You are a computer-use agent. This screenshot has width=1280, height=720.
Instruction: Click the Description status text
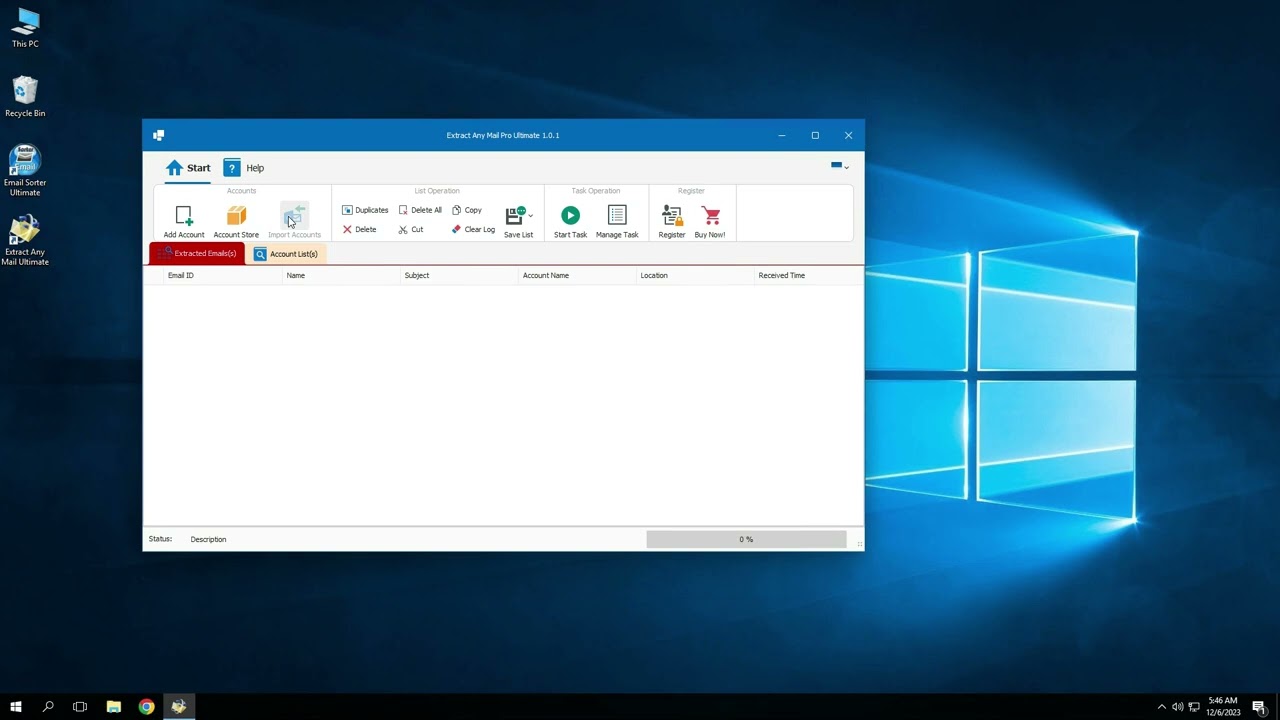(208, 539)
